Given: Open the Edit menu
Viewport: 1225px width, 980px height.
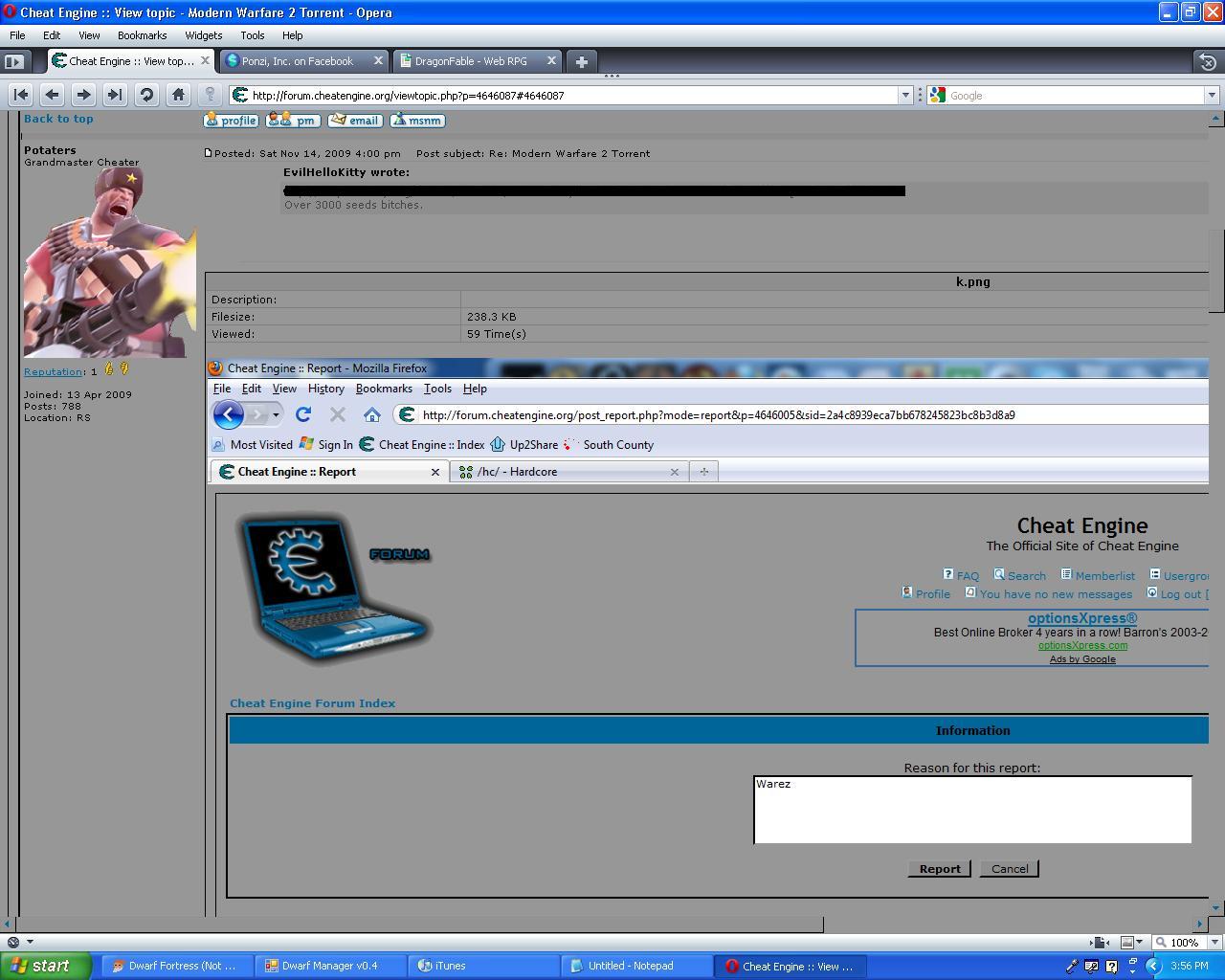Looking at the screenshot, I should pyautogui.click(x=52, y=35).
